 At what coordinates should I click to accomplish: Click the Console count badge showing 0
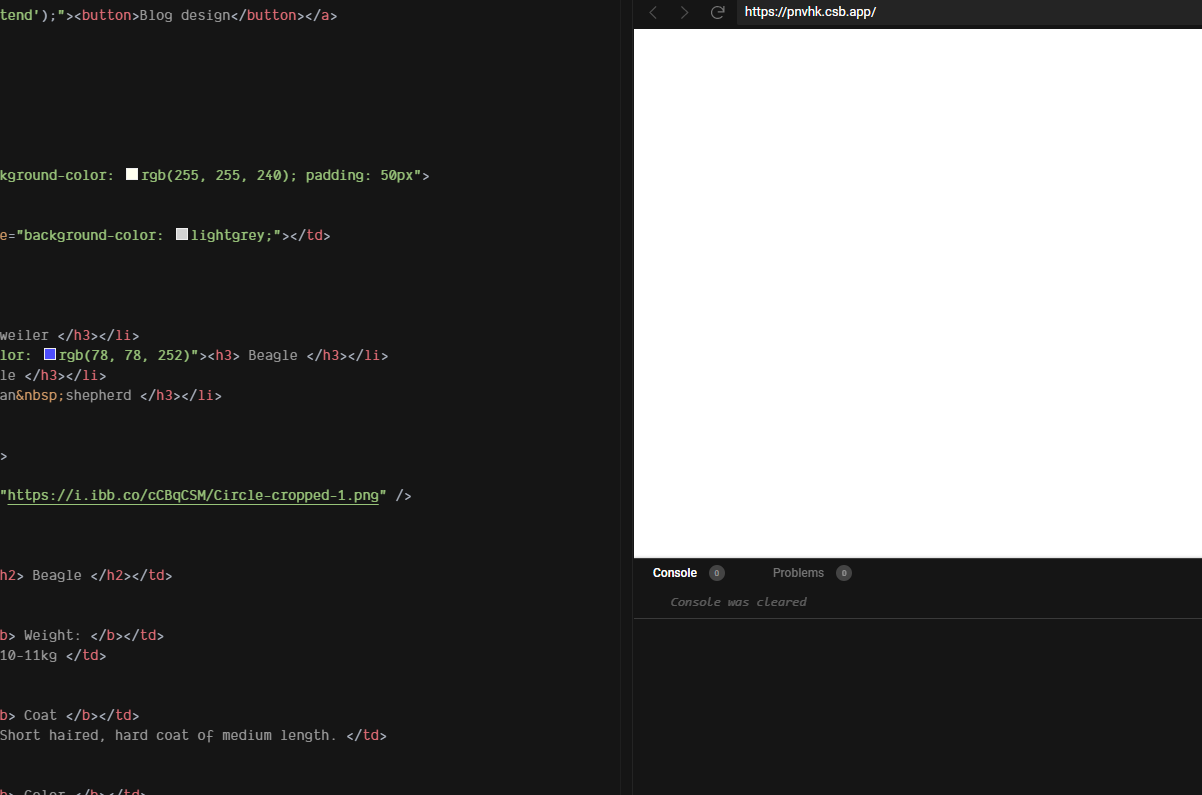tap(716, 572)
